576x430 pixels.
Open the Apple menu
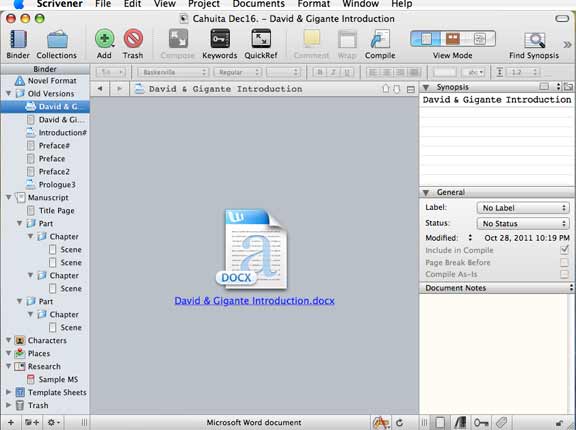pos(18,4)
